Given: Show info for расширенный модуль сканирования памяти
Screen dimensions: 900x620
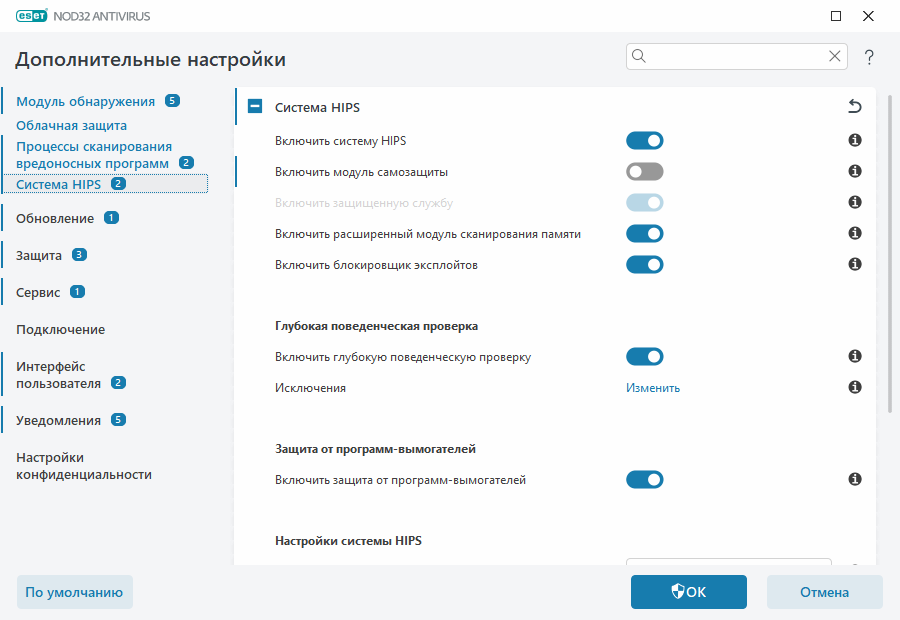Looking at the screenshot, I should coord(855,234).
